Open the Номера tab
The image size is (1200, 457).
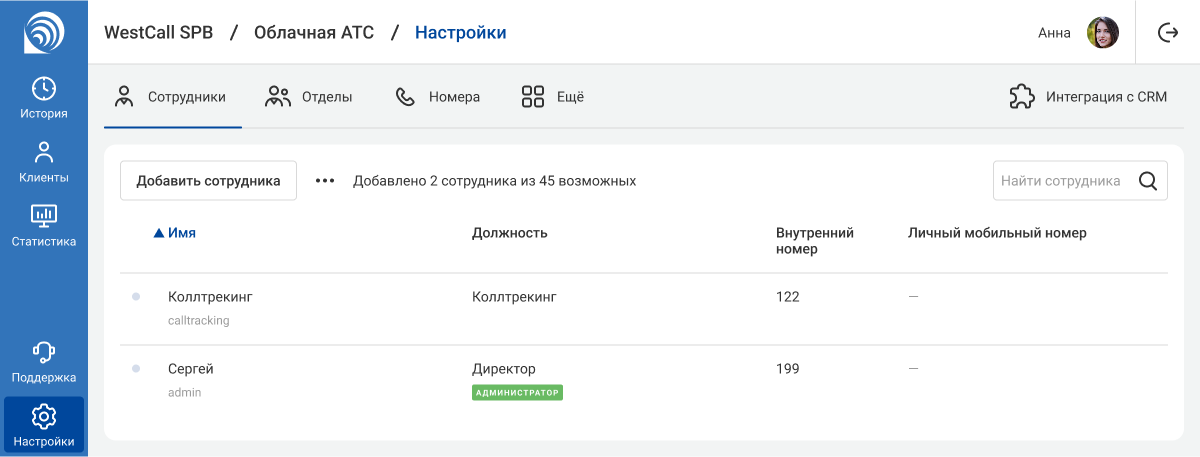pos(438,97)
